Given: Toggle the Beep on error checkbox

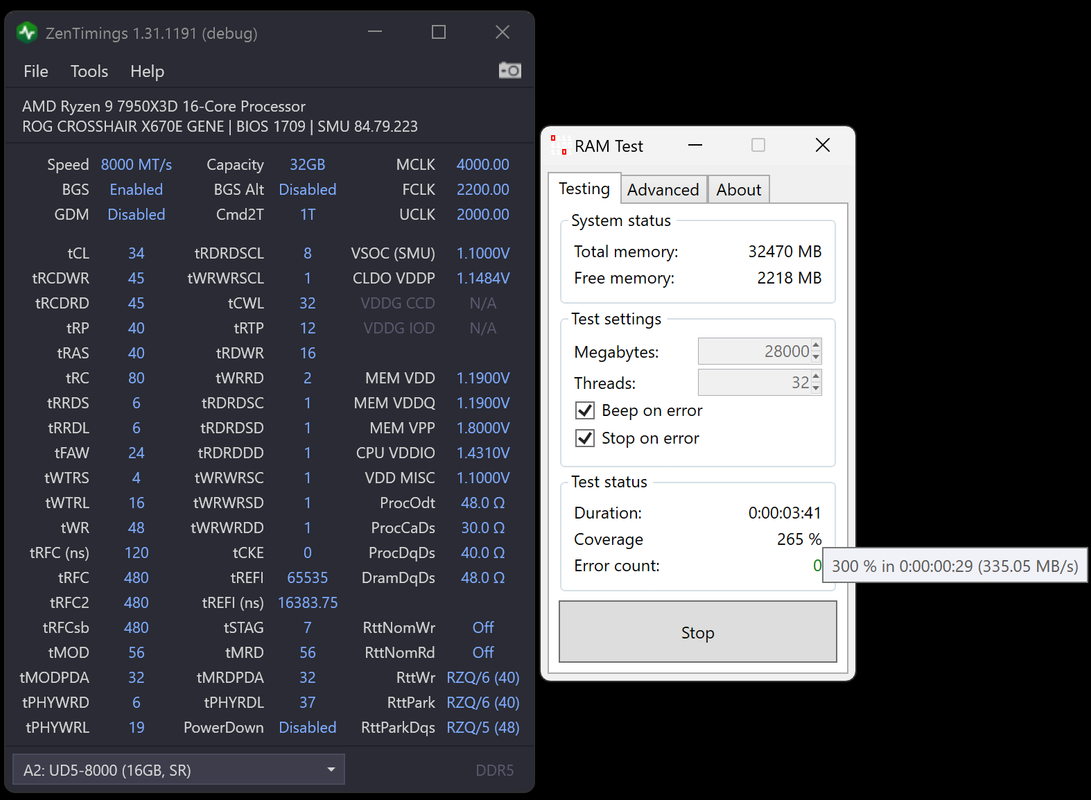Looking at the screenshot, I should click(x=584, y=410).
